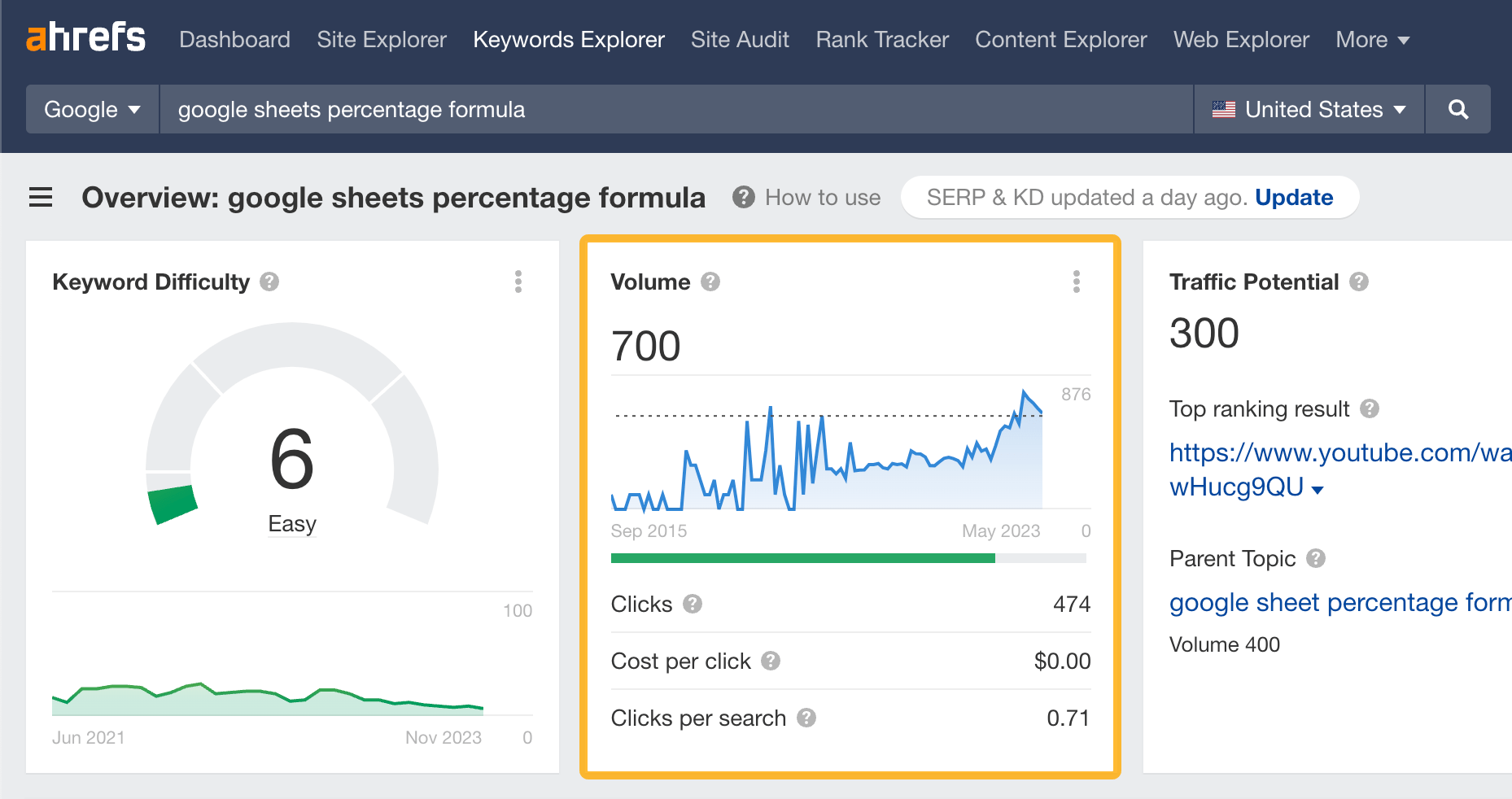
Task: Open Rank Tracker from navigation
Action: 882,40
